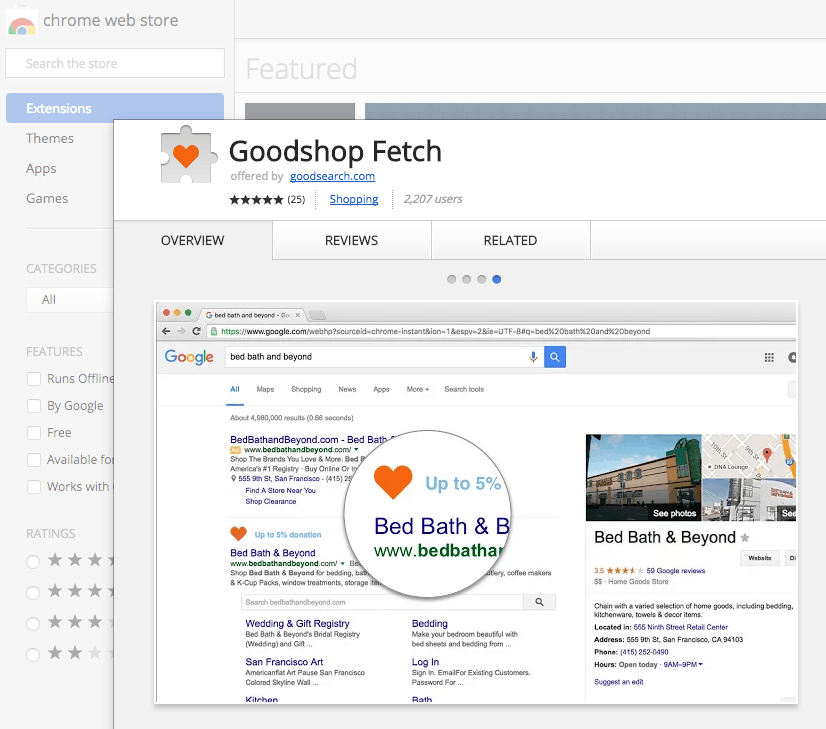Open the REVIEWS tab
Screen dimensions: 826x729
pos(352,241)
